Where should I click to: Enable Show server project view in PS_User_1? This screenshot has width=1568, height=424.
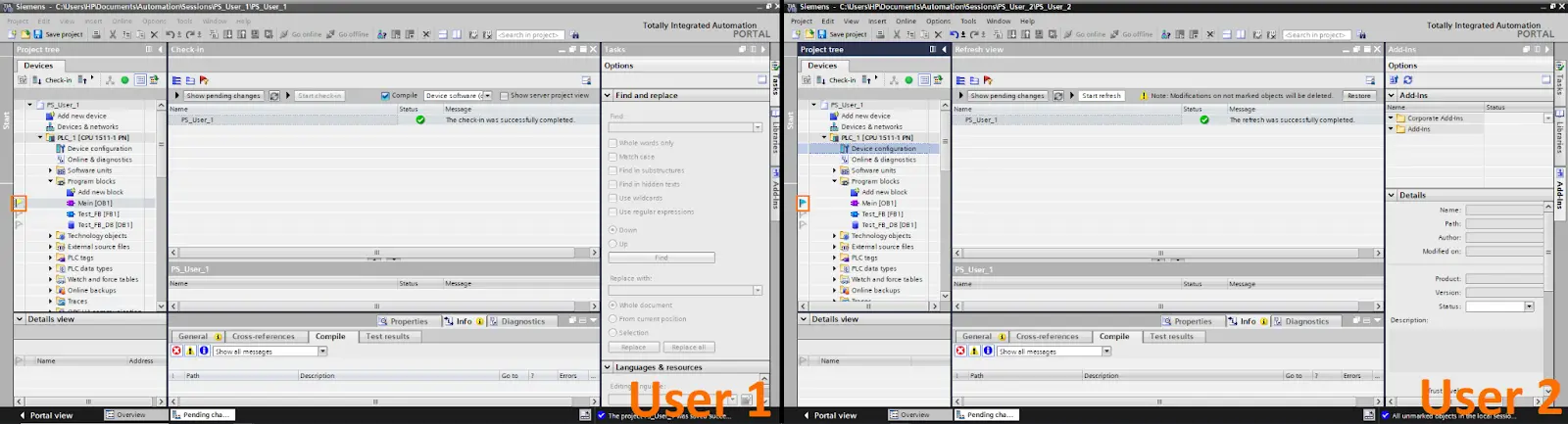click(504, 96)
